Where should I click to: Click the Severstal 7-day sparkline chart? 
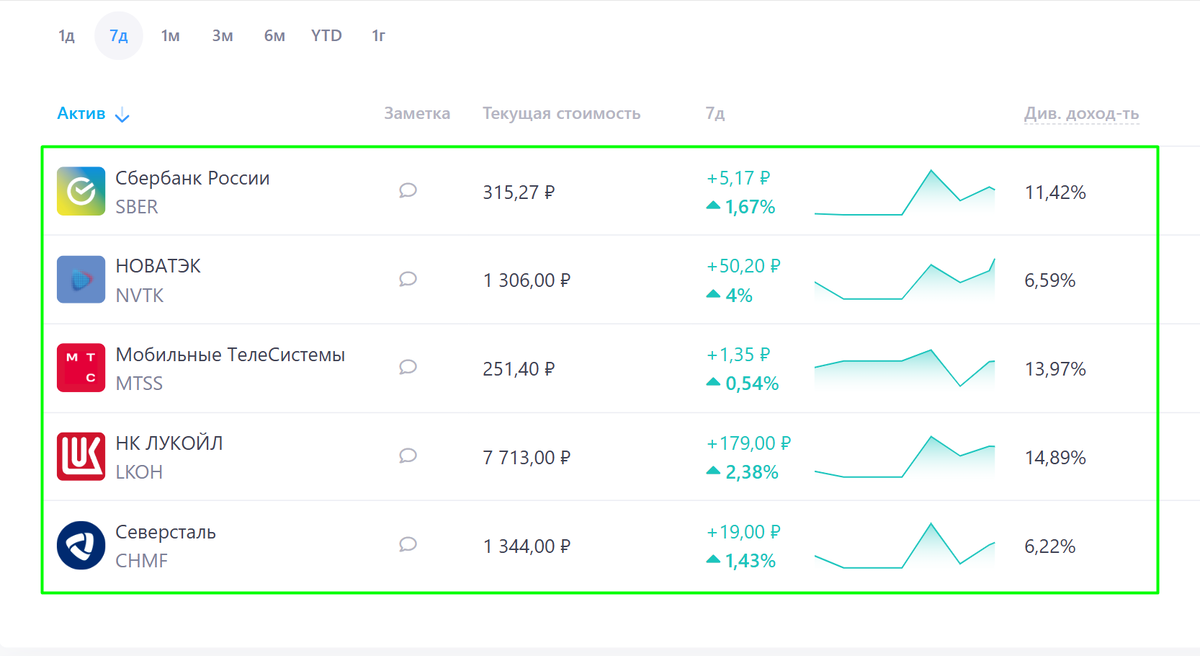coord(905,546)
